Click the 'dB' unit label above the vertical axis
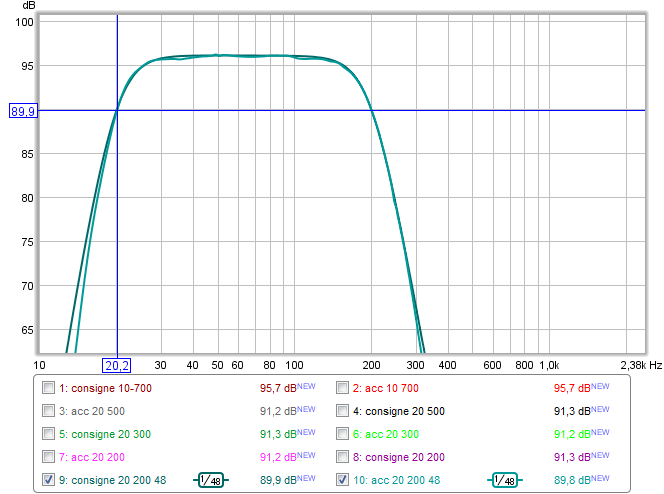Image resolution: width=664 pixels, height=494 pixels. coord(28,7)
